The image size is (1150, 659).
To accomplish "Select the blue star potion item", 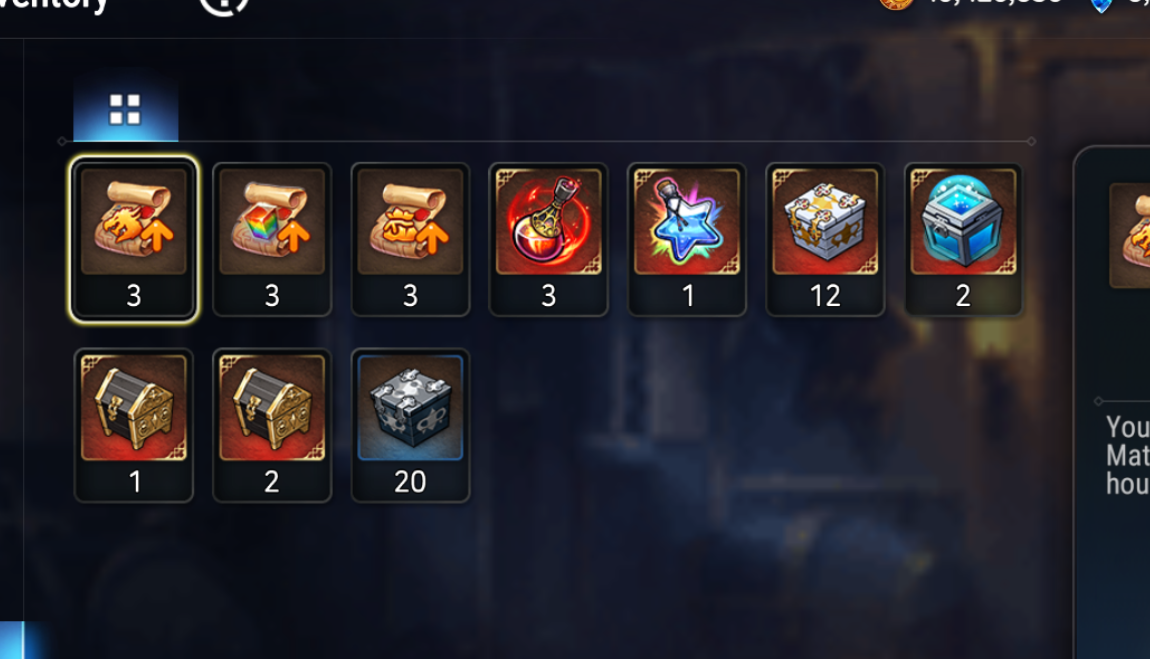I will 686,240.
